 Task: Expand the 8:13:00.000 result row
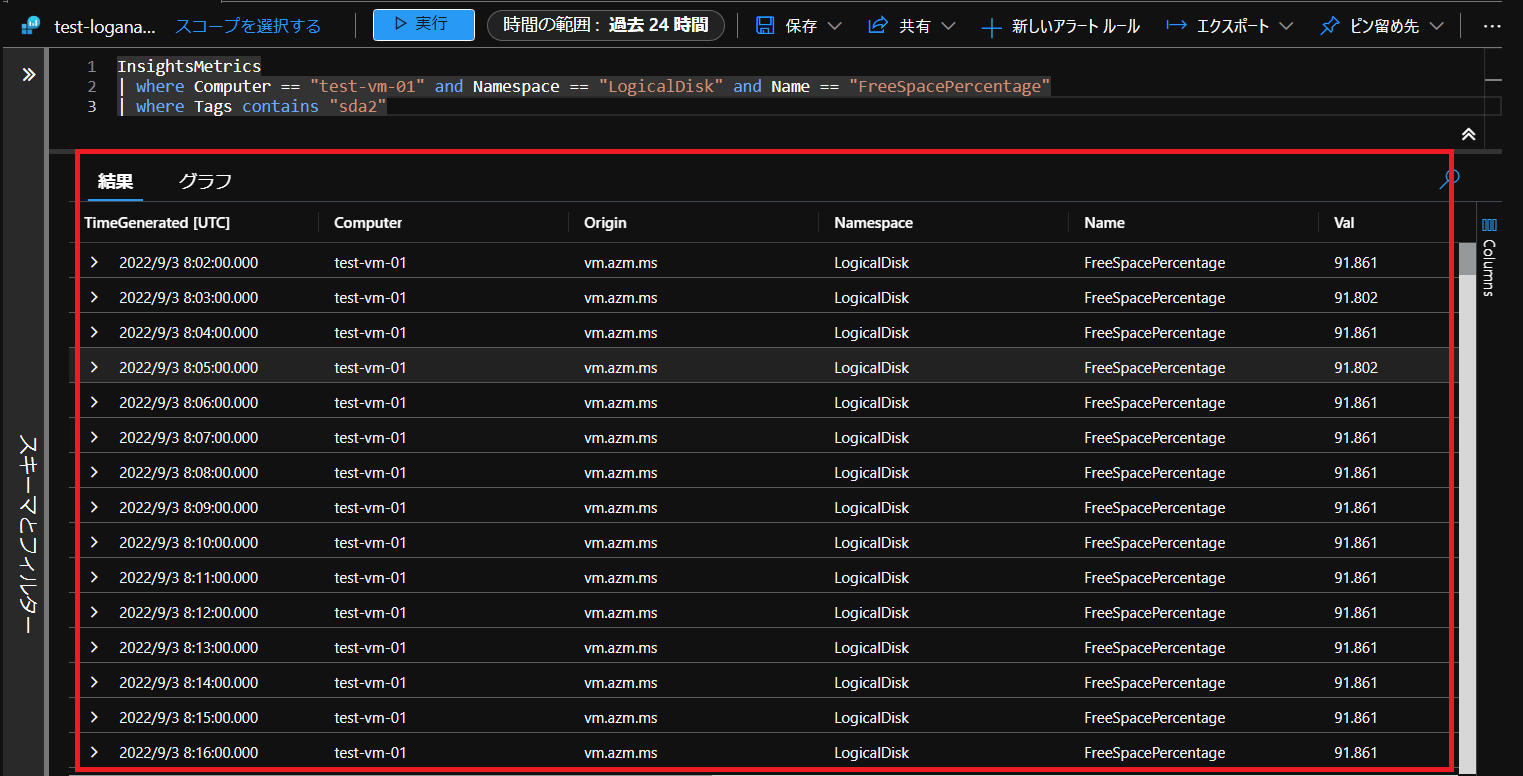pos(95,647)
